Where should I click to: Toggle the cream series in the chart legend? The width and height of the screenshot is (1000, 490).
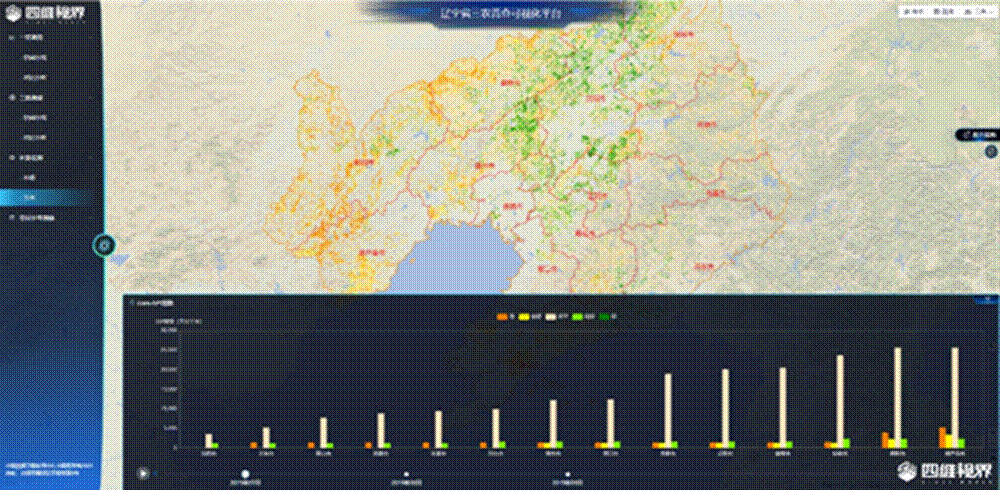click(x=559, y=316)
